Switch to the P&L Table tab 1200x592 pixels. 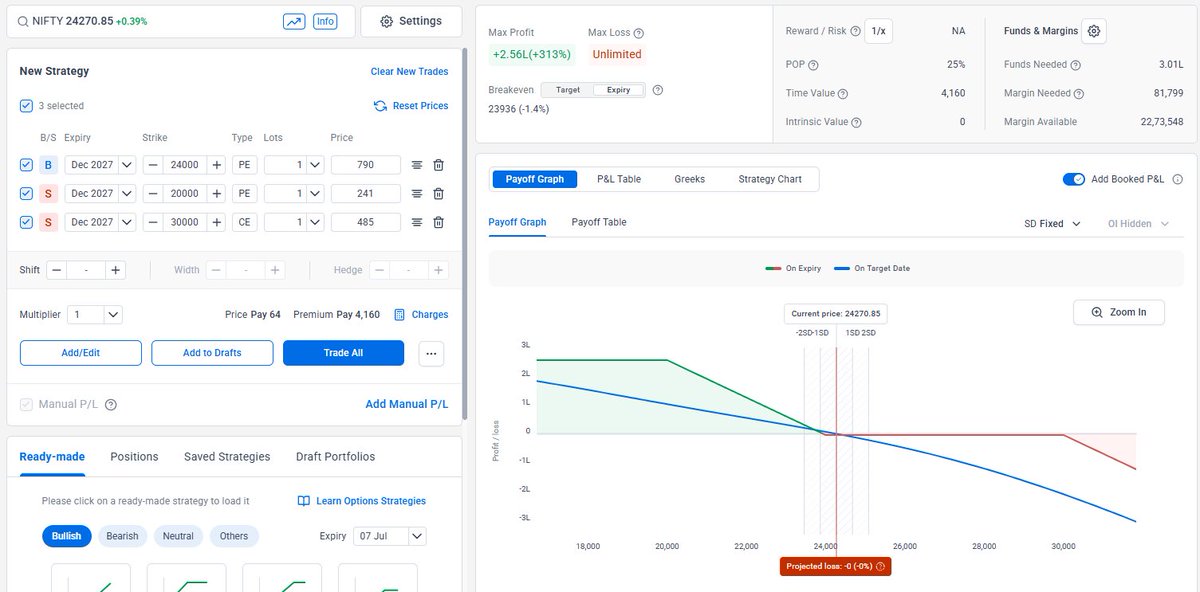coord(619,179)
